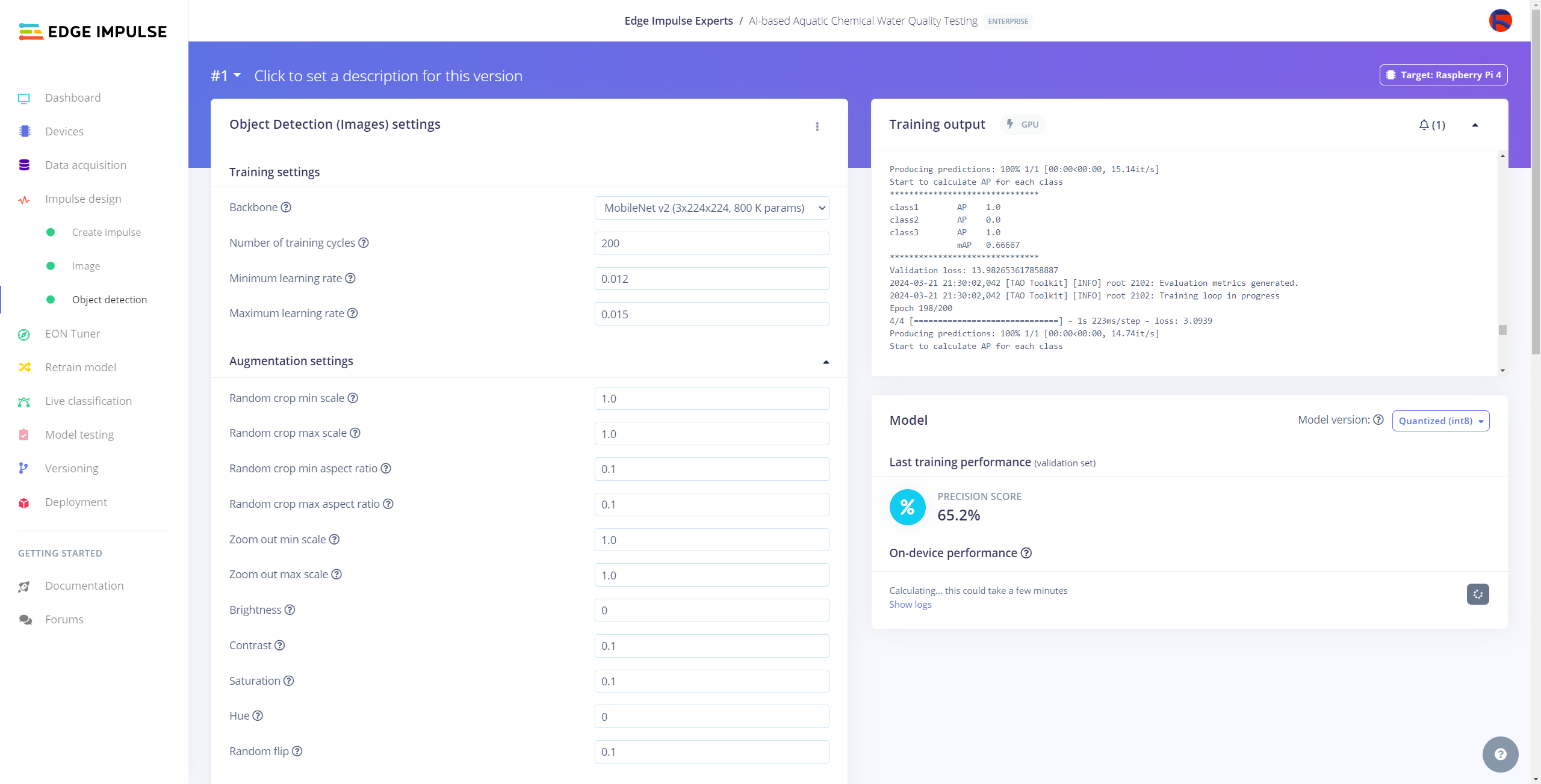1541x784 pixels.
Task: Click the Retrain model sidebar icon
Action: click(x=25, y=367)
